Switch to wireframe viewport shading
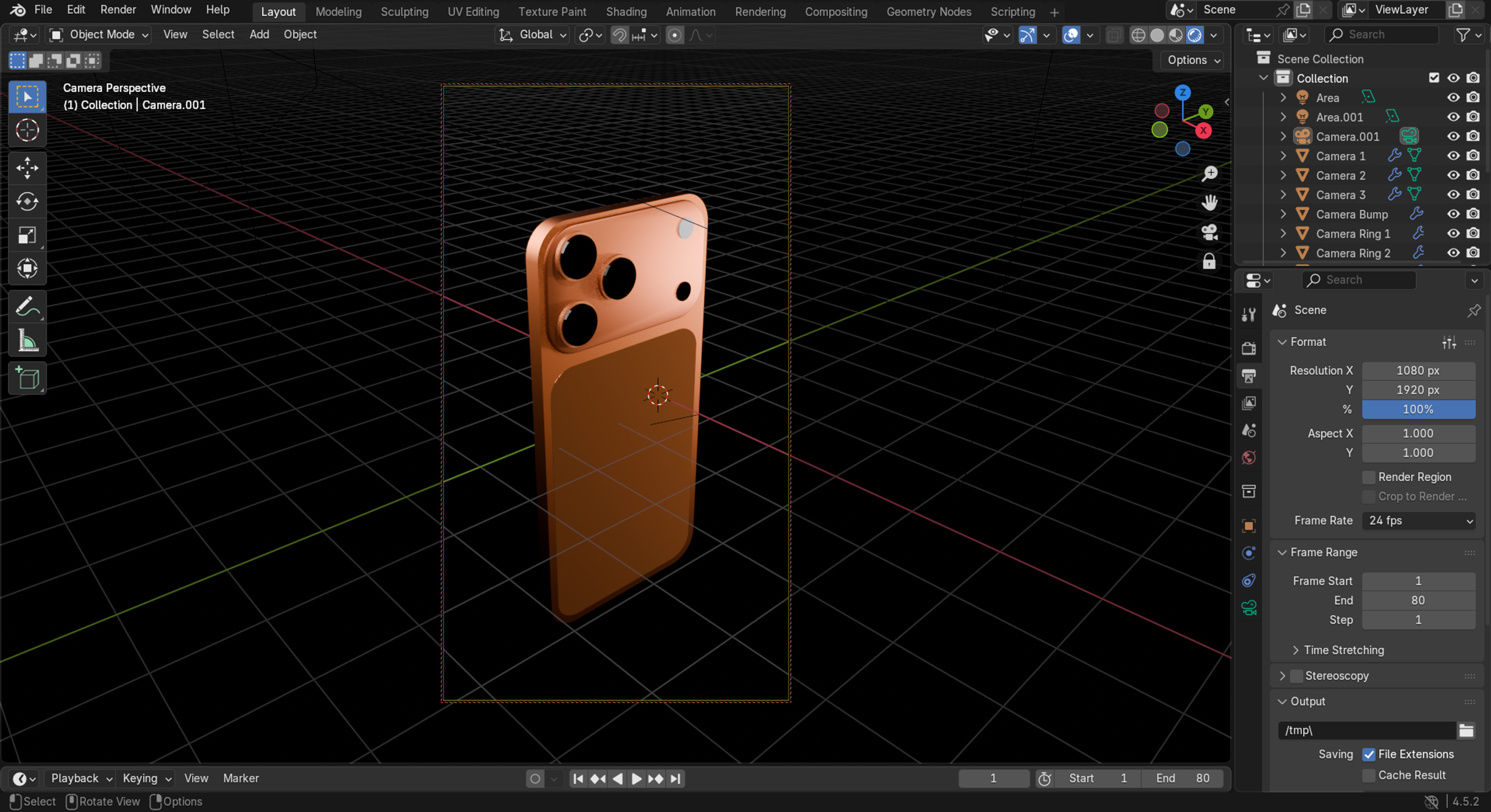Viewport: 1491px width, 812px height. (x=1138, y=36)
